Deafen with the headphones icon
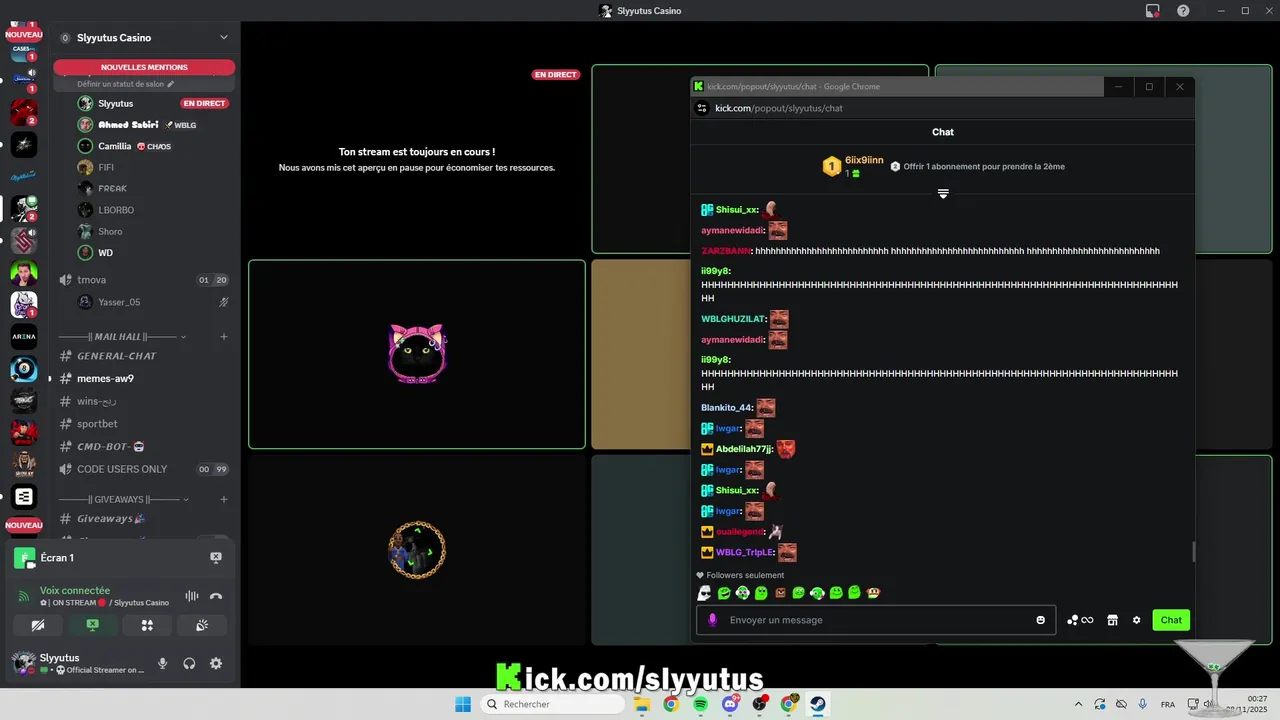Screen dimensions: 1280x720 click(189, 663)
